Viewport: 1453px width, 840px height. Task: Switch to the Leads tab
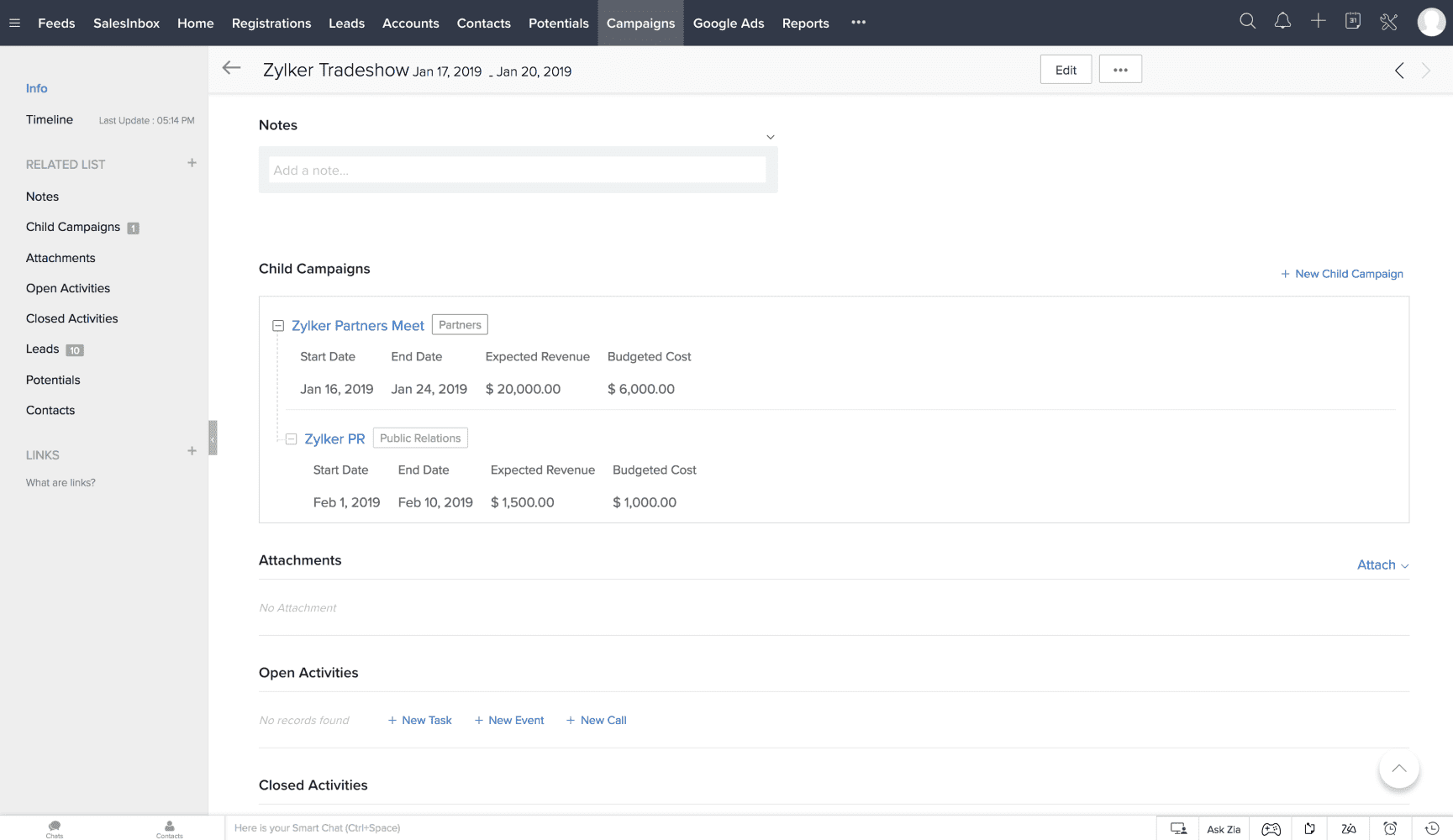pyautogui.click(x=346, y=23)
